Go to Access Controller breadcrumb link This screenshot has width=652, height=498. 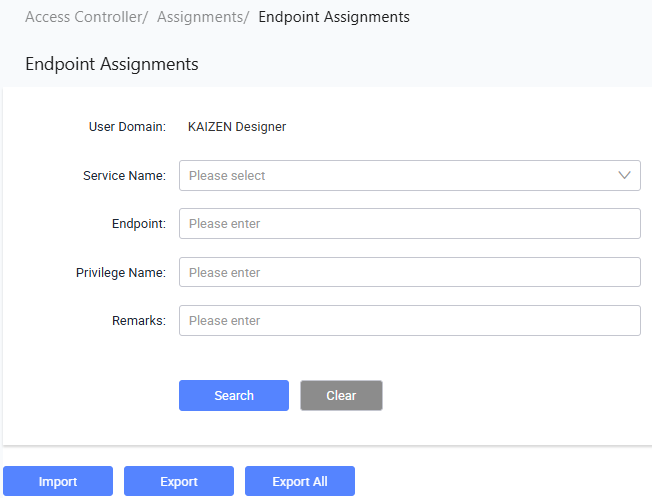tap(84, 17)
